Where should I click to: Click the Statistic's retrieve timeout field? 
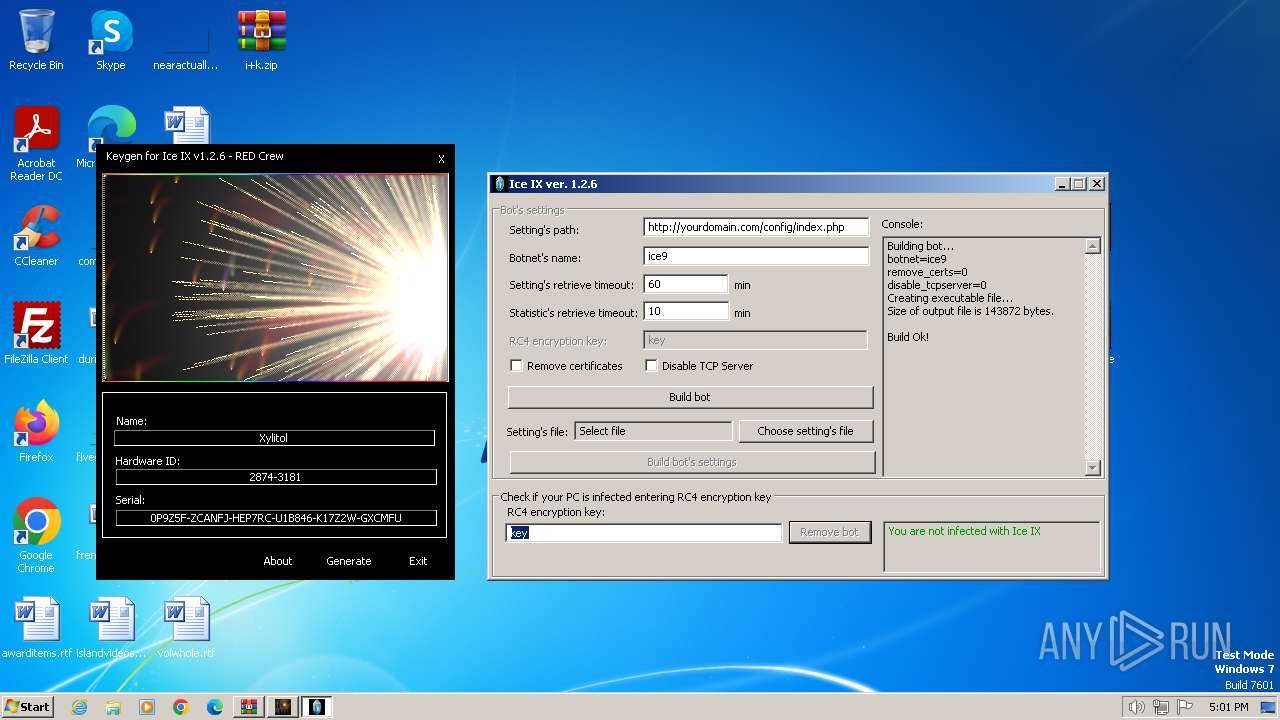pos(686,312)
